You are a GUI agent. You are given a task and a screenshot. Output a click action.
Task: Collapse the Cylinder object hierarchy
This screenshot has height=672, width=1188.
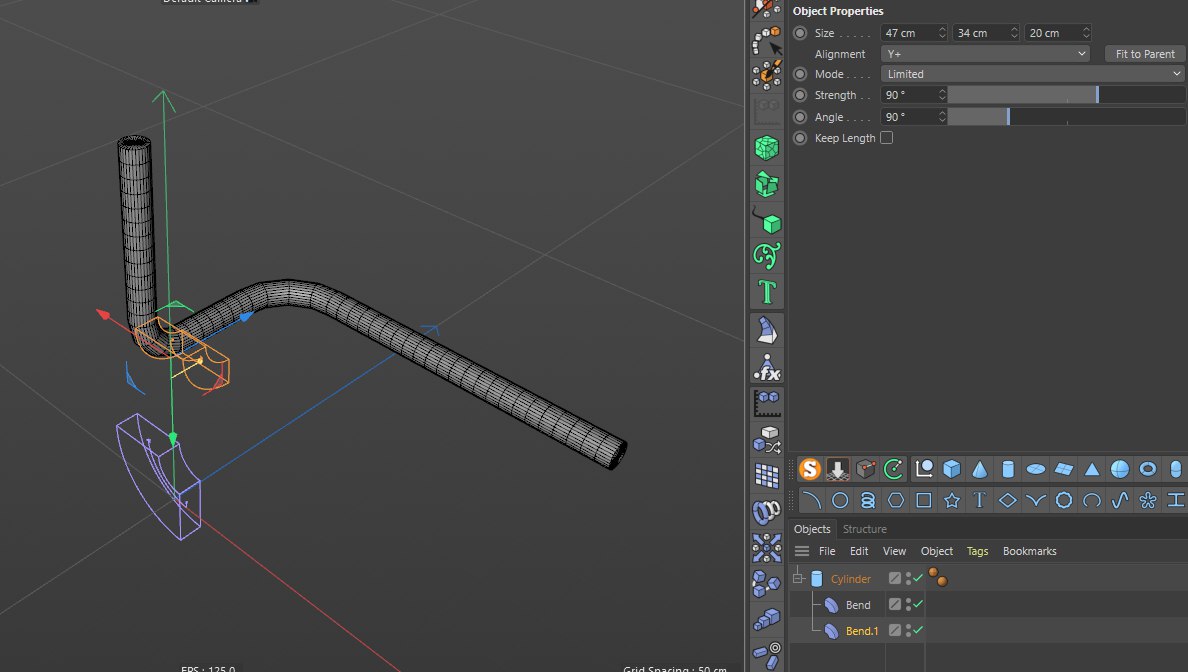click(798, 579)
